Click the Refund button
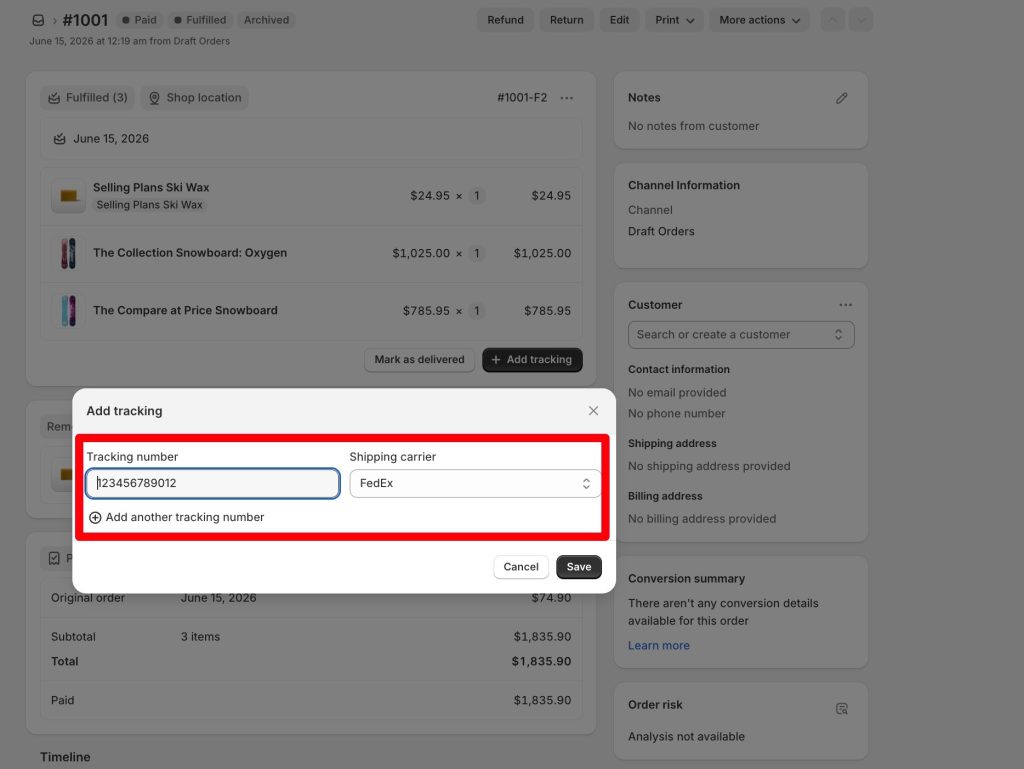Screen dimensions: 1024x769 [505, 20]
